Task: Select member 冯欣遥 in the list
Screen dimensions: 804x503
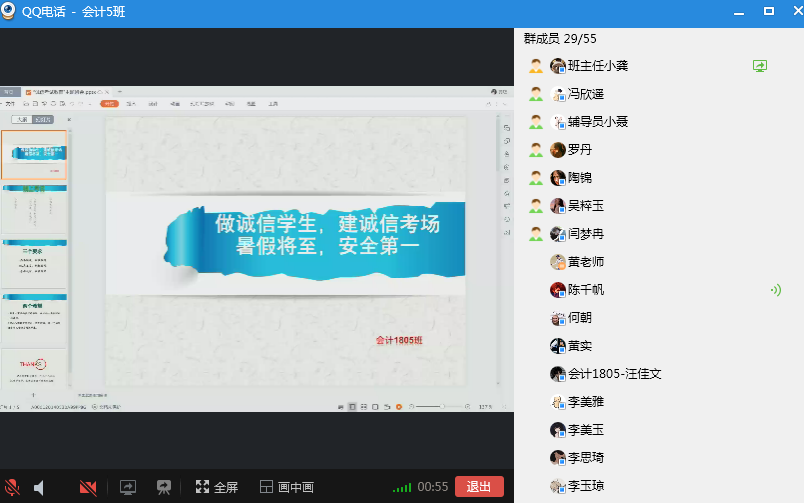Action: click(585, 94)
